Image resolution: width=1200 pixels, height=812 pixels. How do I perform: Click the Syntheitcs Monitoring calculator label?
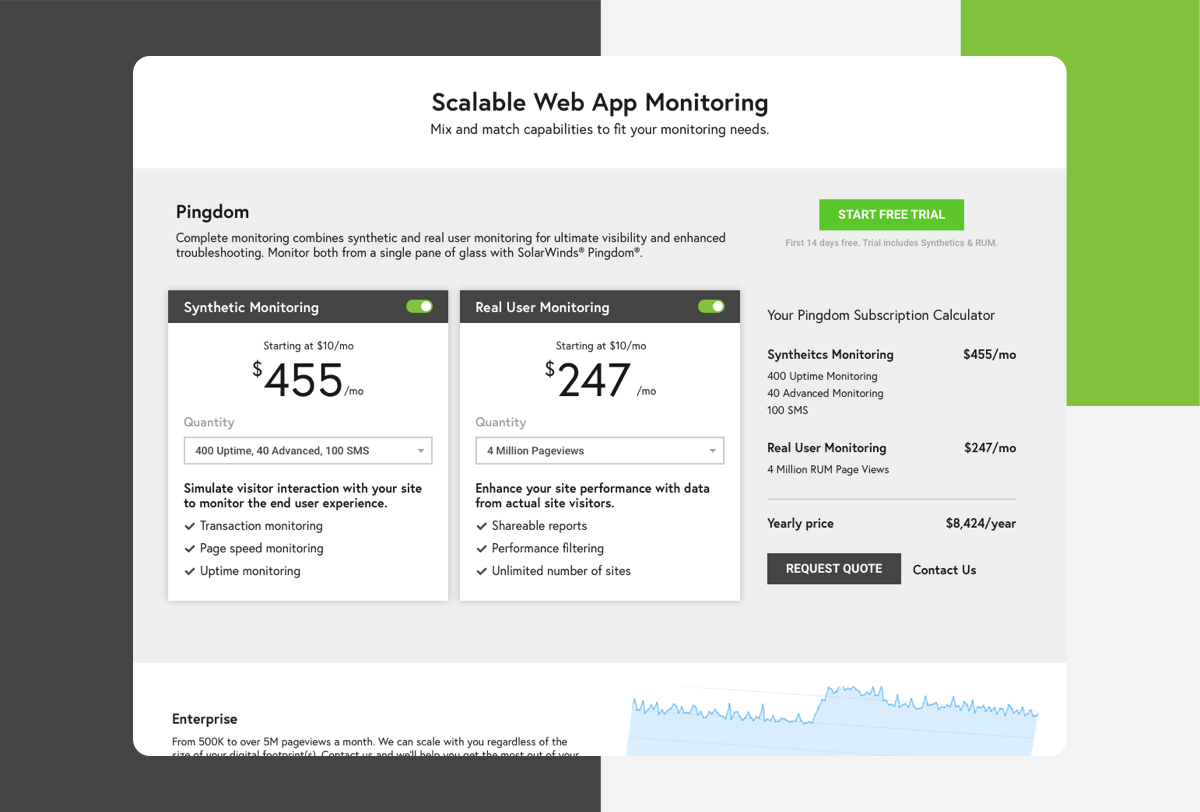[x=830, y=355]
